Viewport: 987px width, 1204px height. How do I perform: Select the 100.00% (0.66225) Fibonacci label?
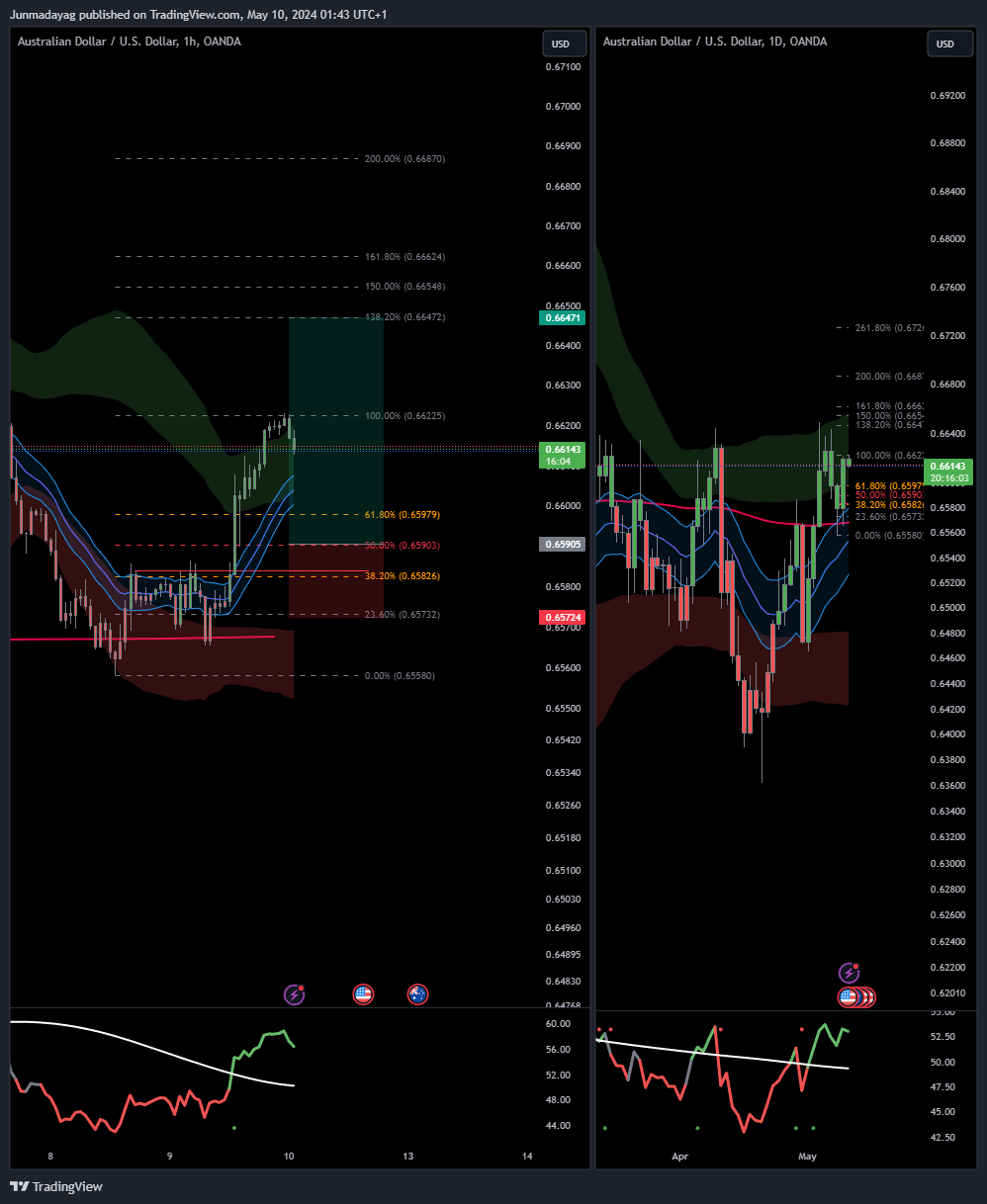coord(404,416)
